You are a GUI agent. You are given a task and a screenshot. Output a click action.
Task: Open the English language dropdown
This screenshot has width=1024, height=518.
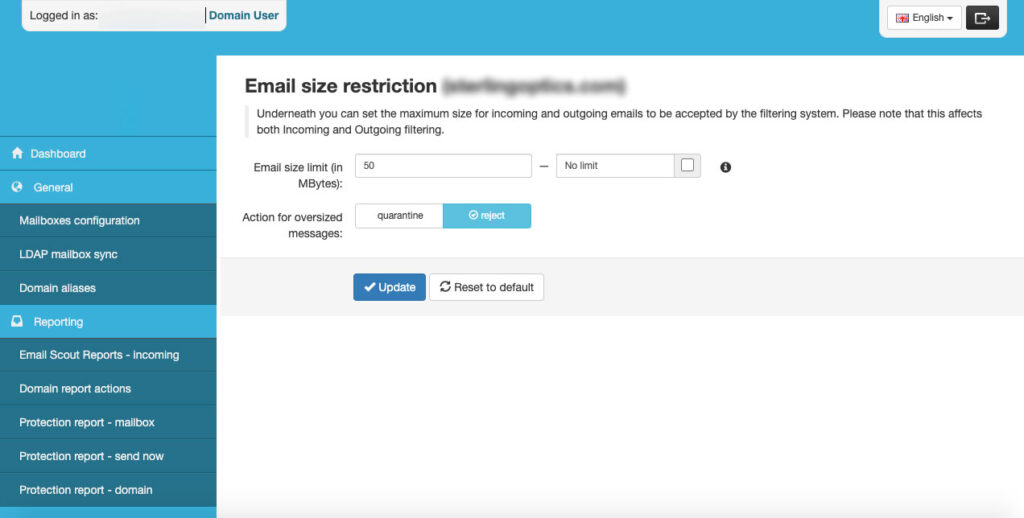pyautogui.click(x=924, y=18)
